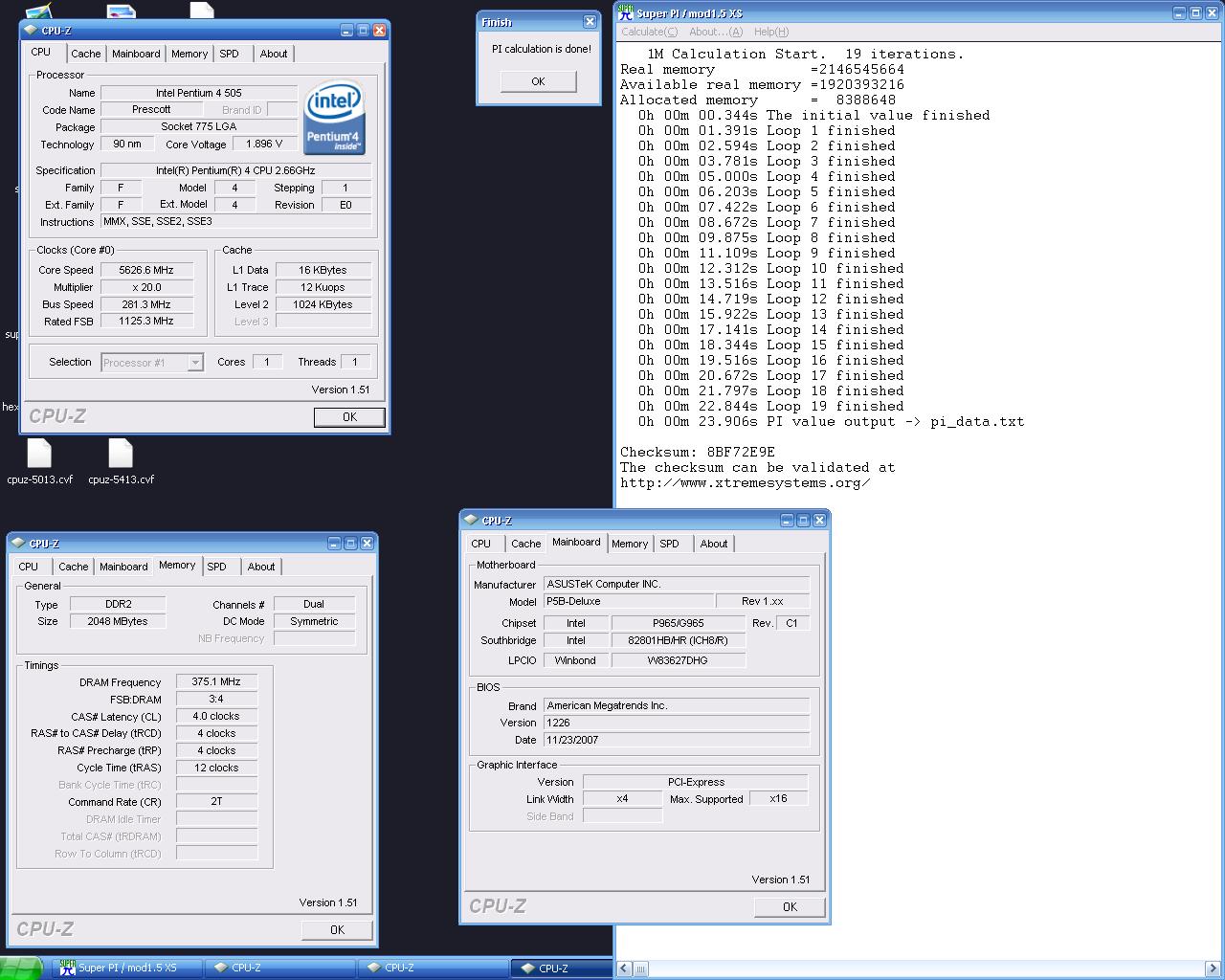The width and height of the screenshot is (1225, 980).
Task: Click OK in the CPU-Z Memory window
Action: (x=337, y=930)
